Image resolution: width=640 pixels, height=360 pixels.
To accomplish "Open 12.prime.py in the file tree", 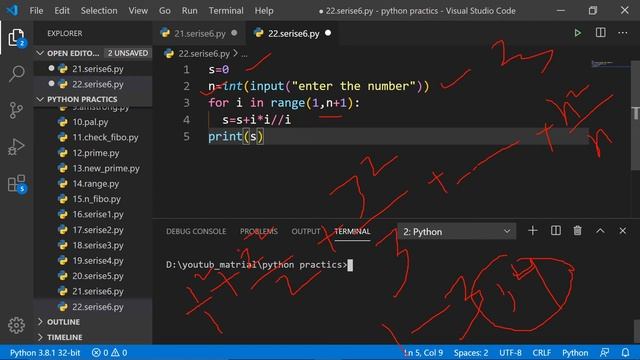I will [93, 153].
